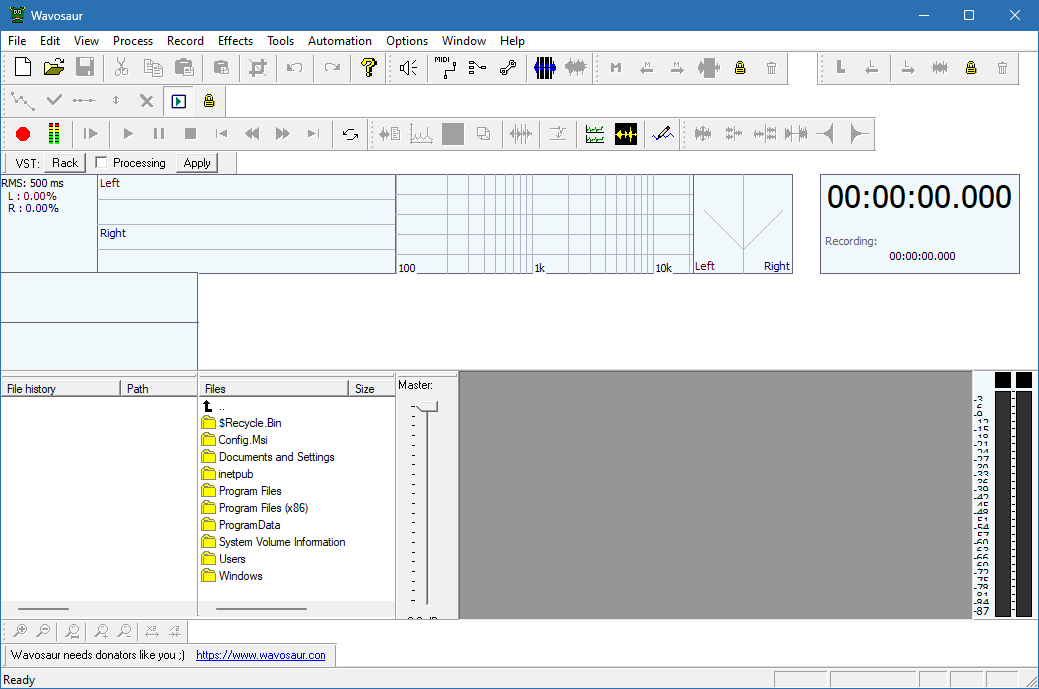Open the Tools menu
Screen dimensions: 1039x689
(x=280, y=40)
